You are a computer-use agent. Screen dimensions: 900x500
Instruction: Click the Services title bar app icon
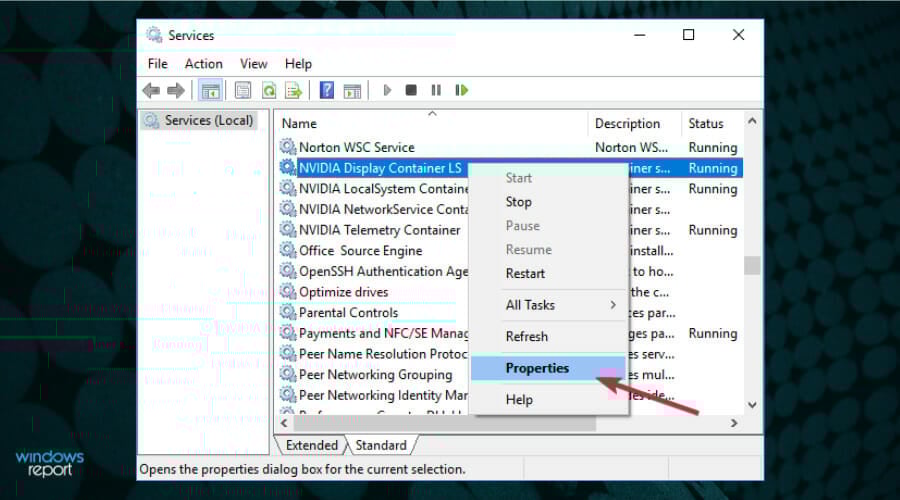[154, 35]
